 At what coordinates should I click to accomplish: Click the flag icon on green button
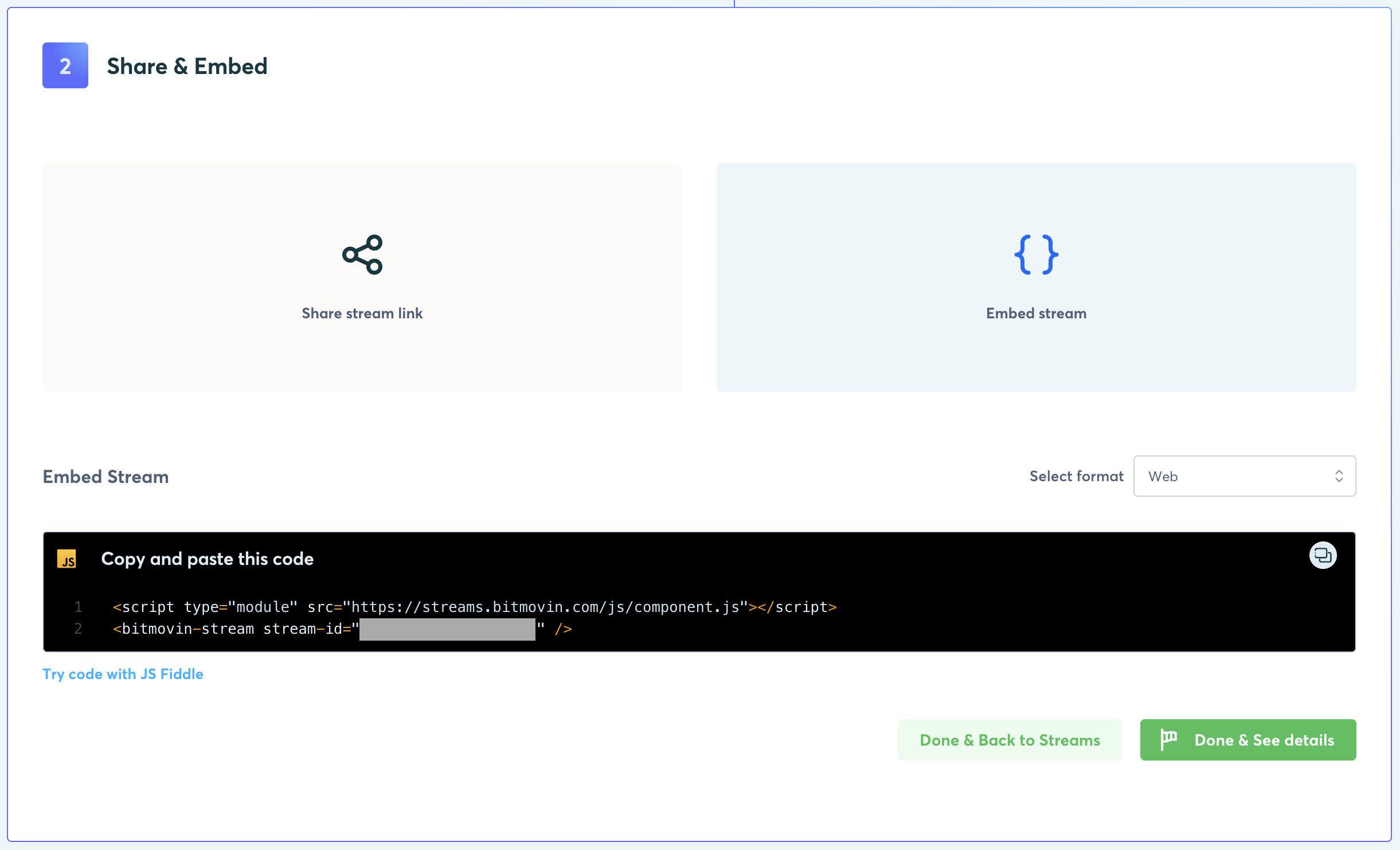coord(1168,739)
